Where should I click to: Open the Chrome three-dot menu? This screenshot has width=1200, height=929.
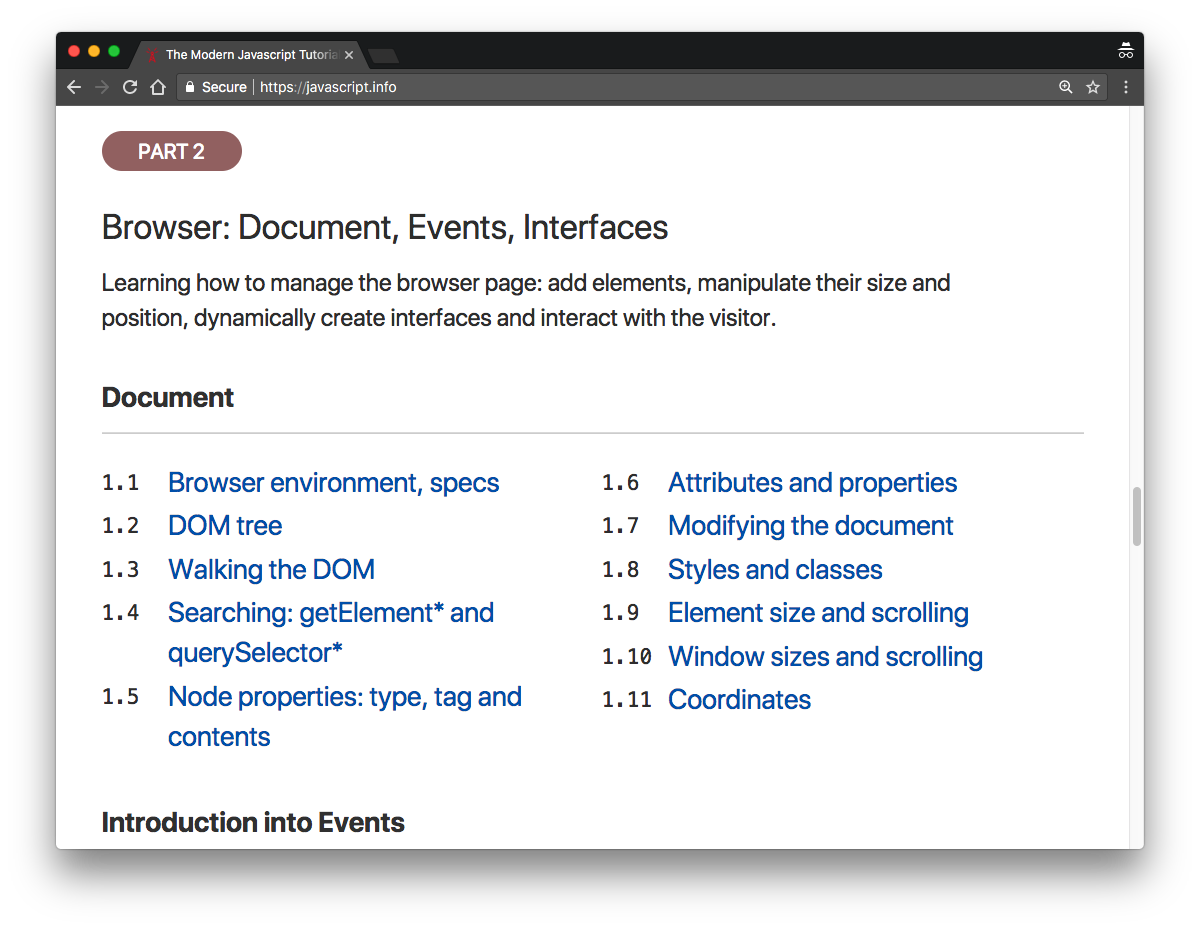[x=1126, y=87]
